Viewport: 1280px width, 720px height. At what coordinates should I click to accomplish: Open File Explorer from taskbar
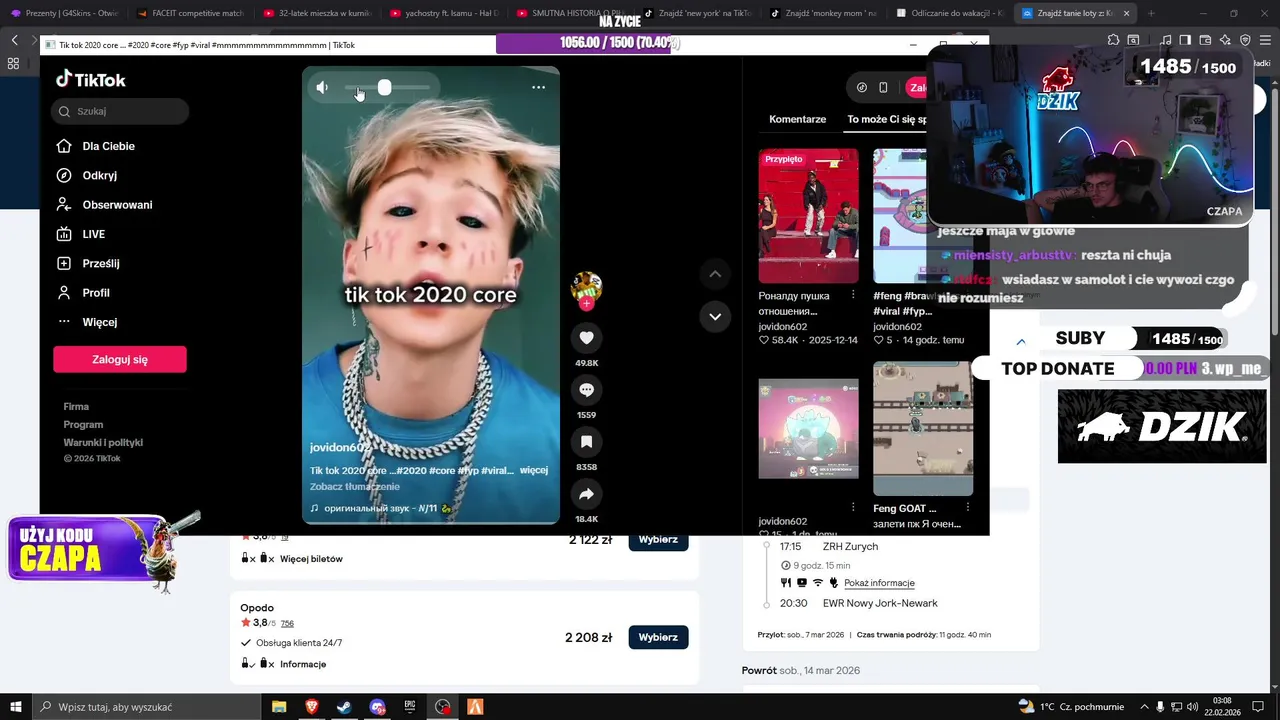pos(279,707)
